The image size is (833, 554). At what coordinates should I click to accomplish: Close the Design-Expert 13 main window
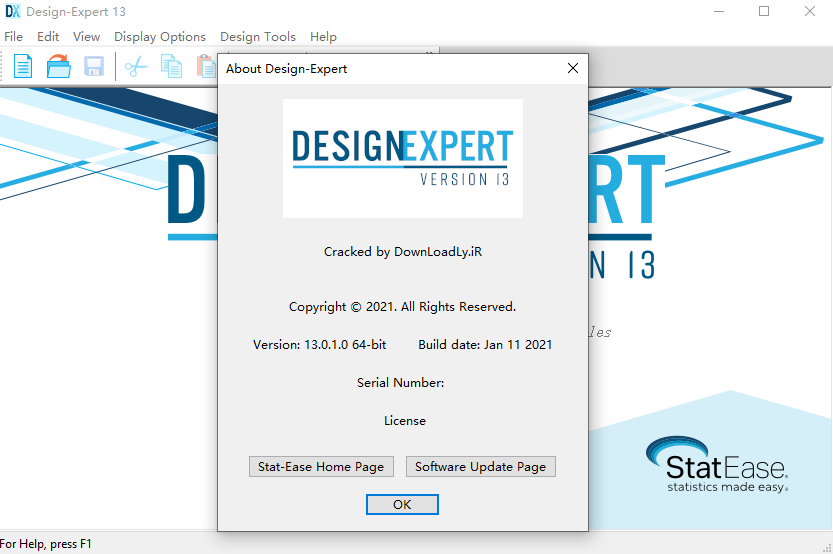point(810,11)
